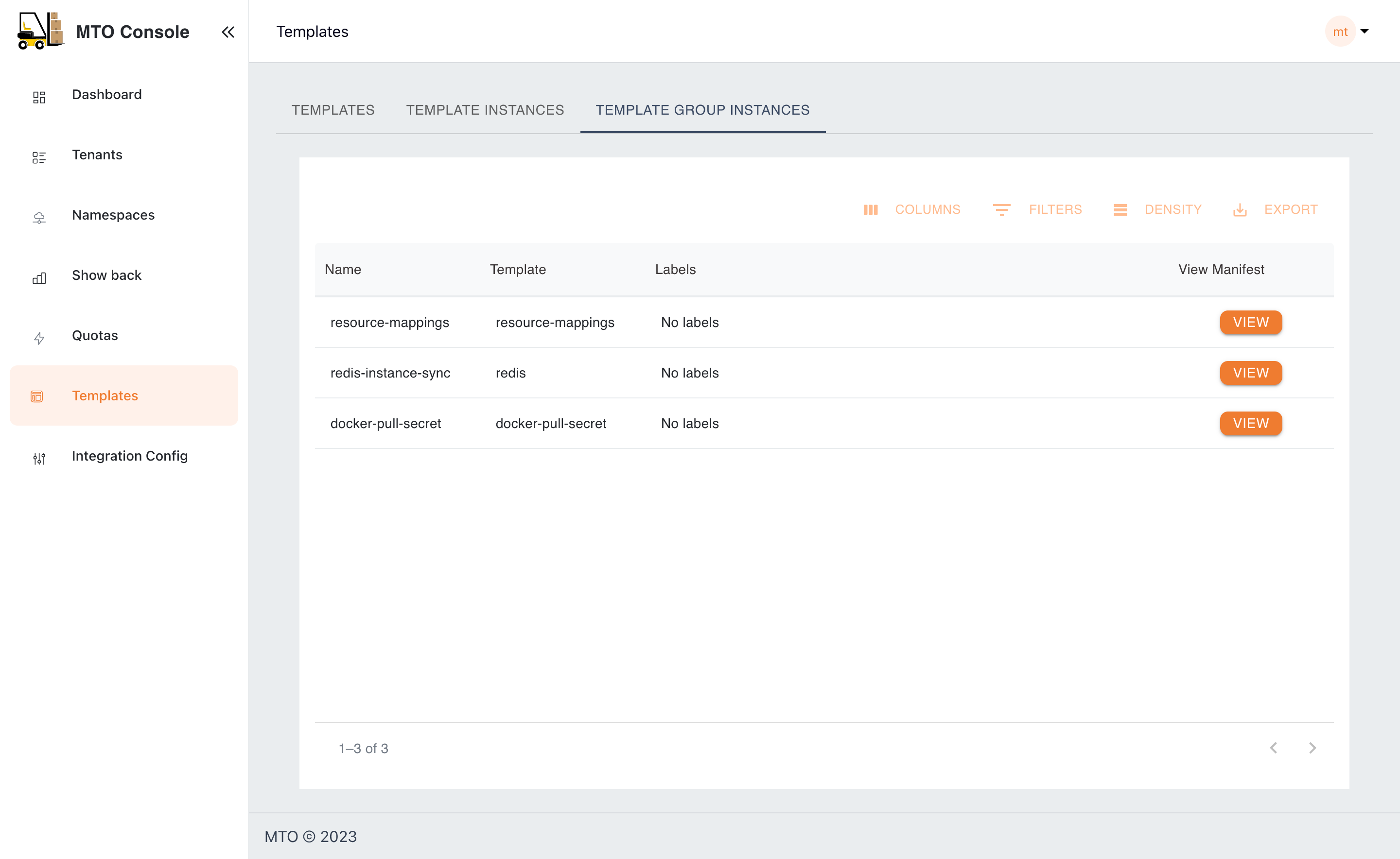
Task: View manifest for docker-pull-secret
Action: 1250,423
